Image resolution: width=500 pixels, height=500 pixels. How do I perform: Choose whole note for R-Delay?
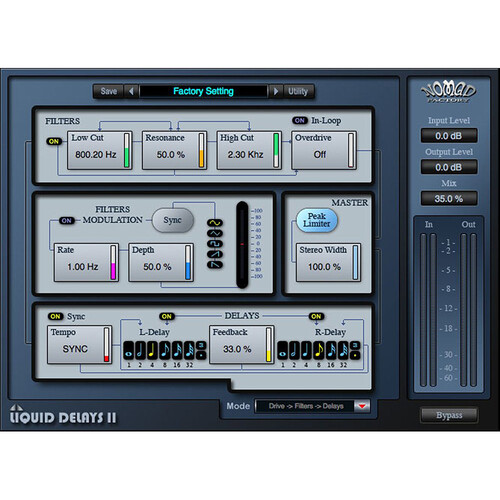tap(283, 350)
